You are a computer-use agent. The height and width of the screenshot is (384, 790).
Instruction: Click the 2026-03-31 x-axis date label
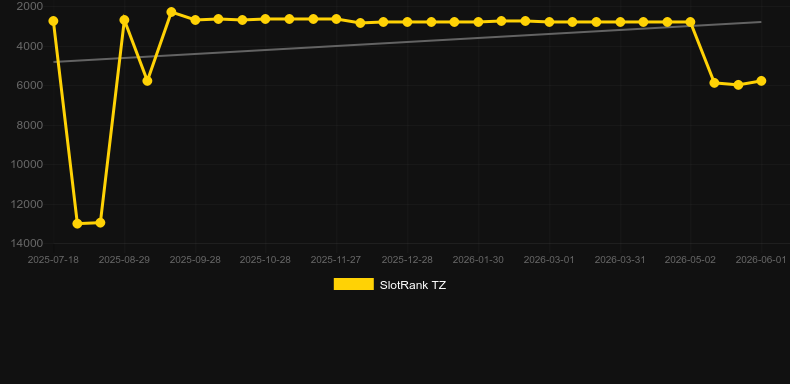point(620,260)
